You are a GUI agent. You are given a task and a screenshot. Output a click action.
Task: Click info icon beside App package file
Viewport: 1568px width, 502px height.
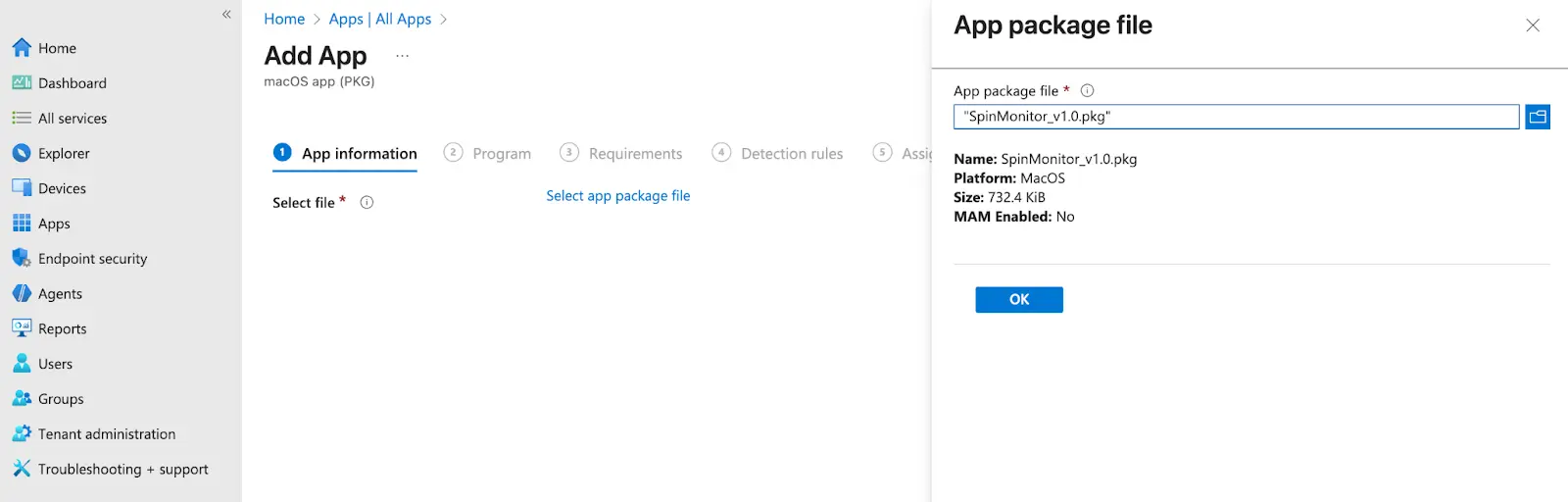tap(1087, 90)
